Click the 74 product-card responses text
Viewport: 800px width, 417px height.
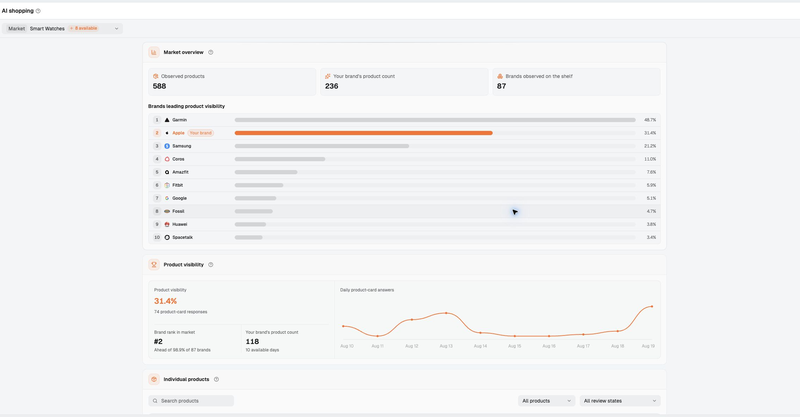pyautogui.click(x=181, y=312)
